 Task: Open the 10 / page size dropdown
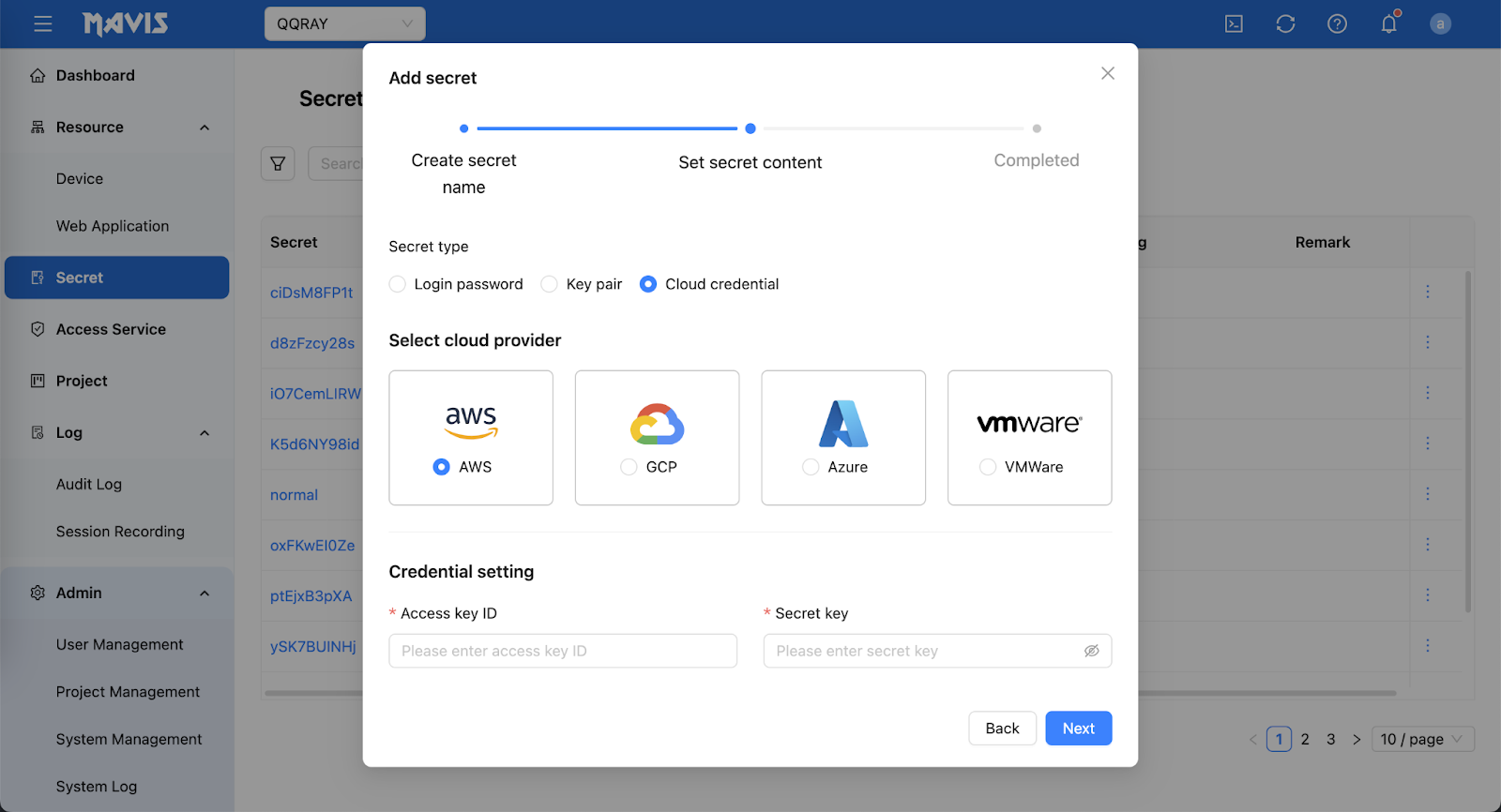tap(1422, 740)
